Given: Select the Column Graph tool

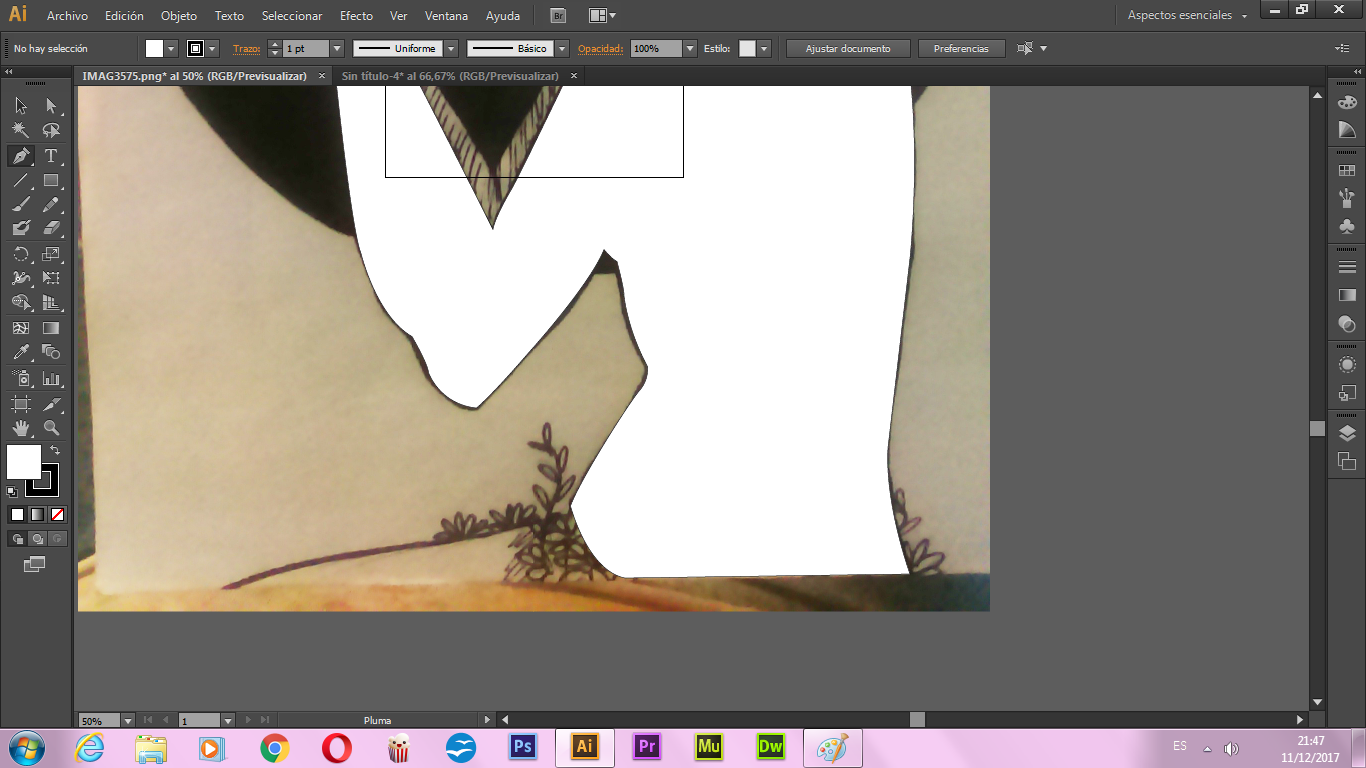Looking at the screenshot, I should 51,379.
